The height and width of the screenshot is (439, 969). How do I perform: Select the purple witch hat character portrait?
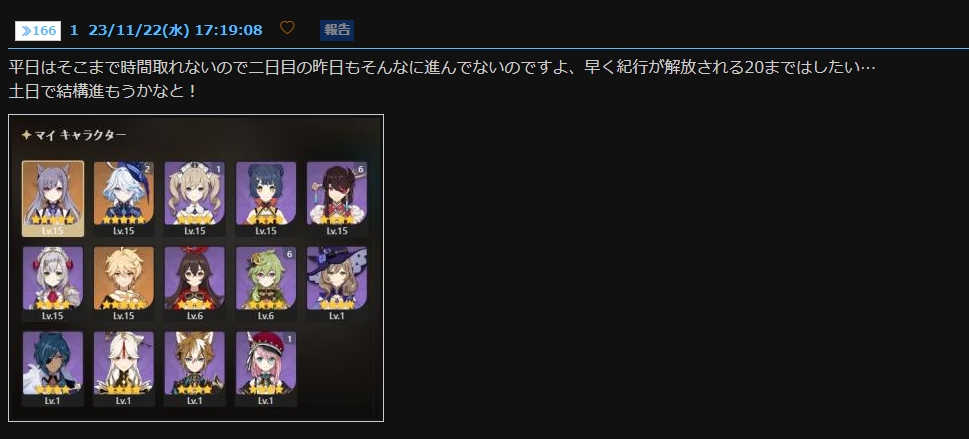pos(337,284)
